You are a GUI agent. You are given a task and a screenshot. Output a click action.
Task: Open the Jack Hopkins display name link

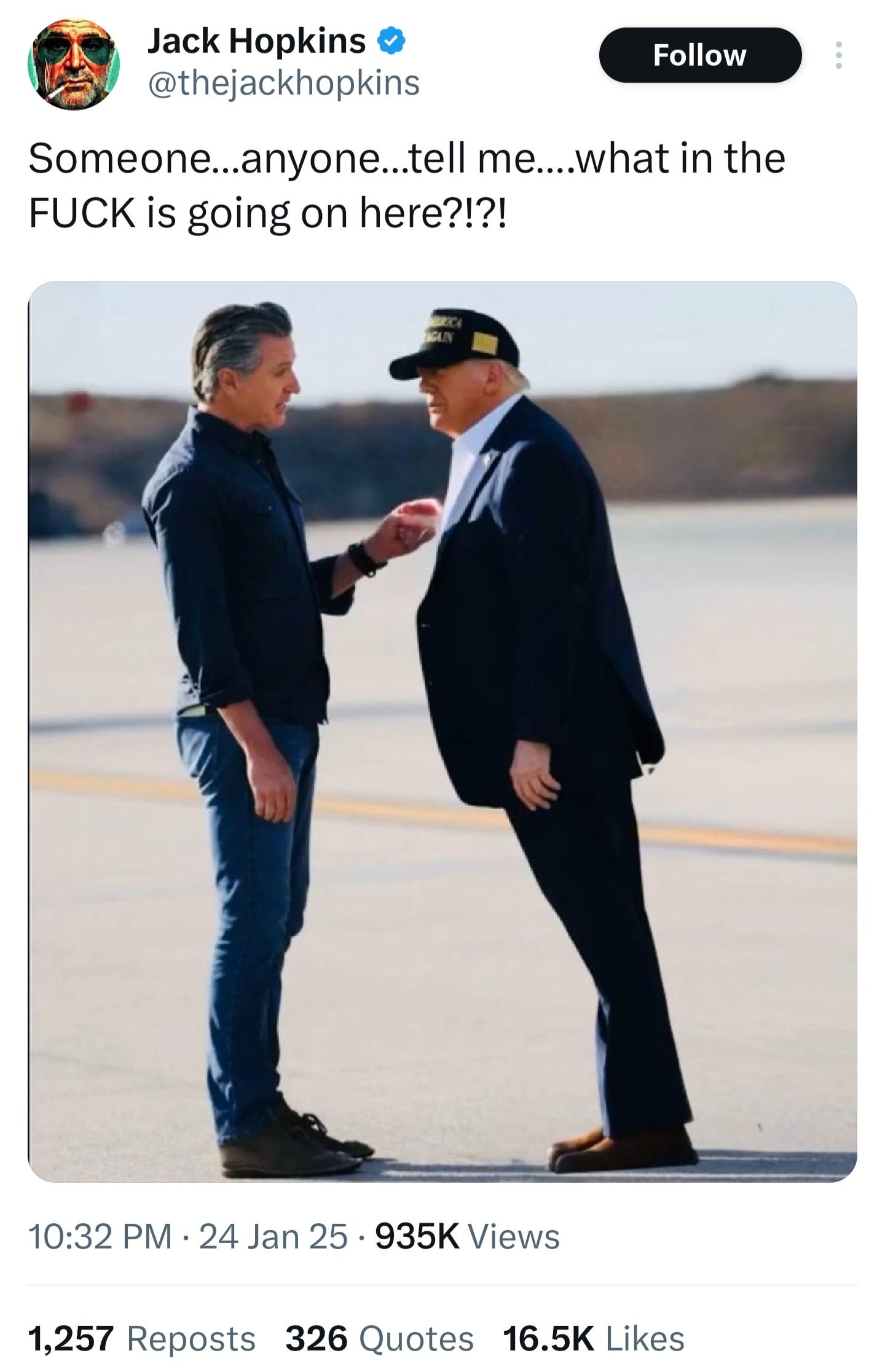click(256, 42)
